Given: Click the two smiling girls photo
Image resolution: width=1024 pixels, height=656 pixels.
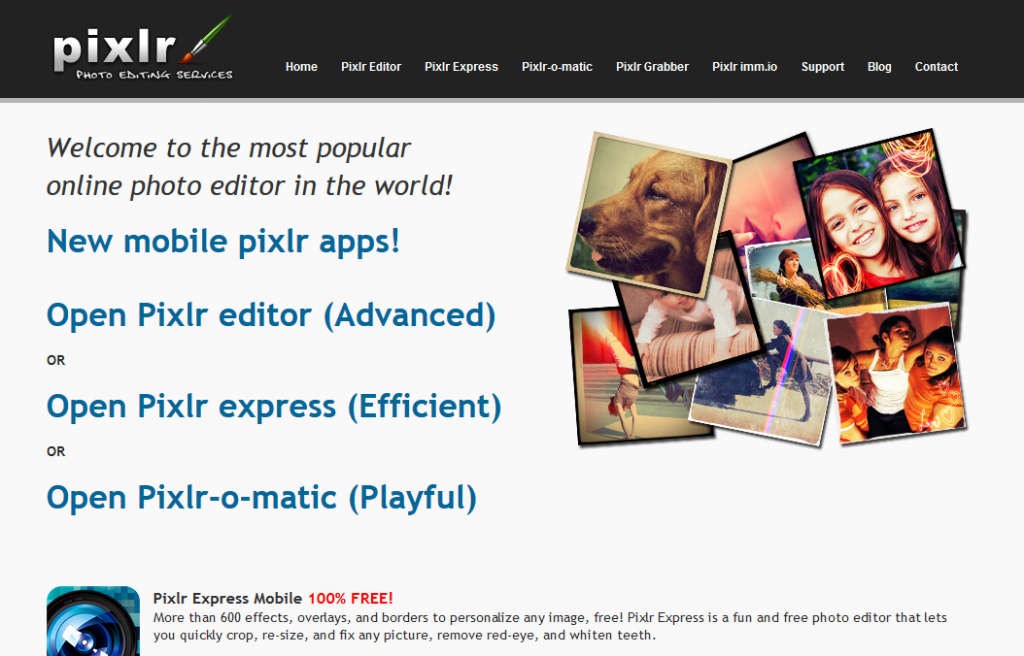Looking at the screenshot, I should click(878, 213).
